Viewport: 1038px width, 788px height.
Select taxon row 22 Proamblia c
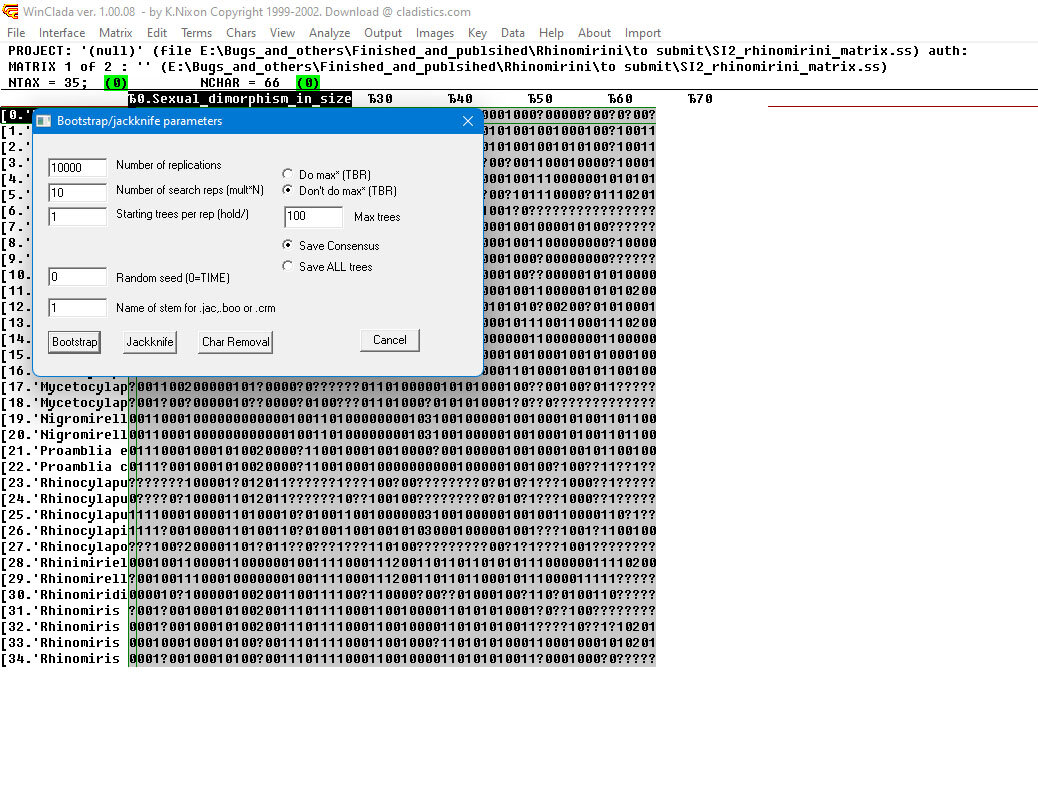[65, 467]
